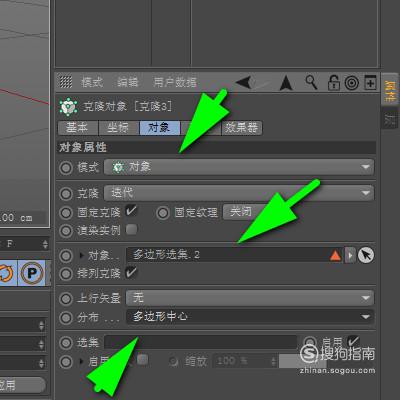400x400 pixels.
Task: Select the 属性 vertical side tab
Action: coord(390,91)
